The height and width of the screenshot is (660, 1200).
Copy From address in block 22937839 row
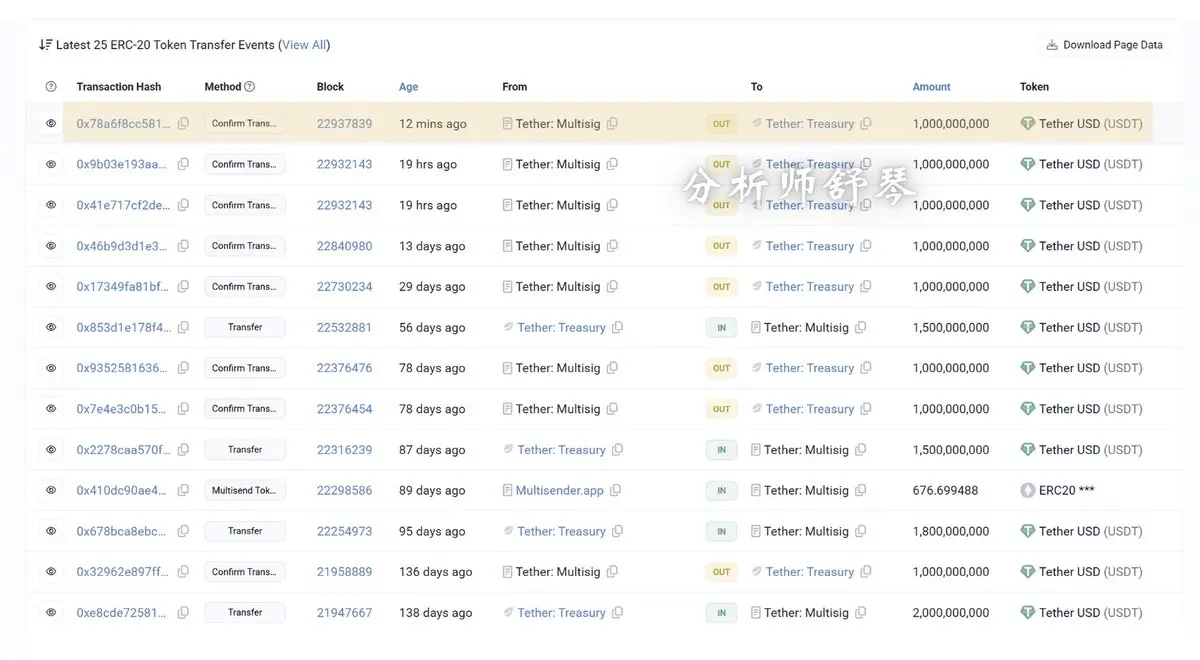coord(612,124)
